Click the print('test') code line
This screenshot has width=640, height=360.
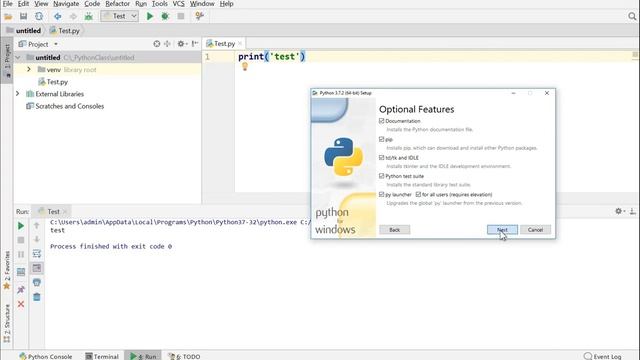[271, 56]
